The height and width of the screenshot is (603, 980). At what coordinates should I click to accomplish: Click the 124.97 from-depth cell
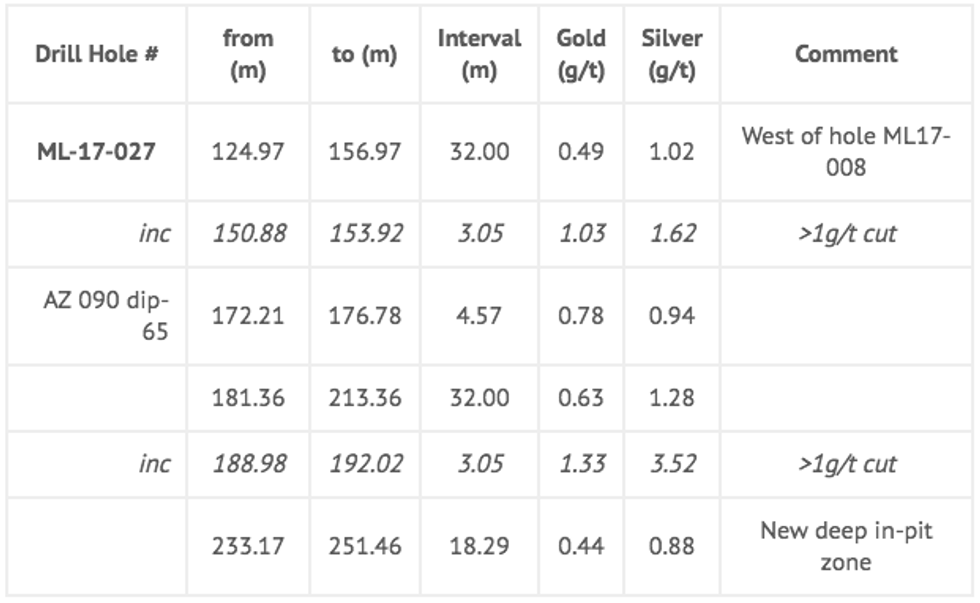(x=248, y=152)
